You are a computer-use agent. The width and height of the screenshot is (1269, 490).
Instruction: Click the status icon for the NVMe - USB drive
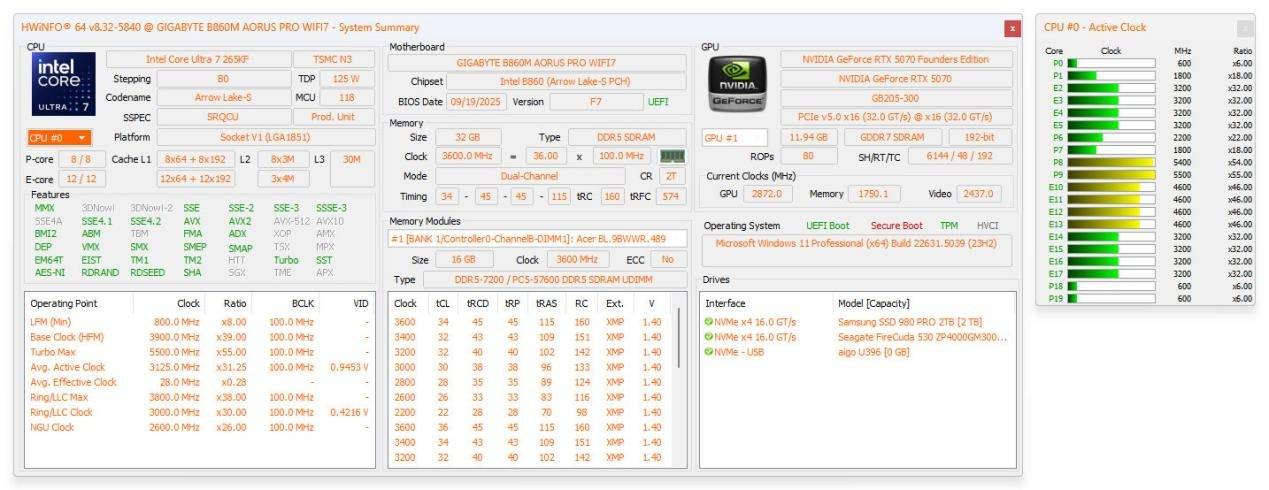tap(709, 352)
